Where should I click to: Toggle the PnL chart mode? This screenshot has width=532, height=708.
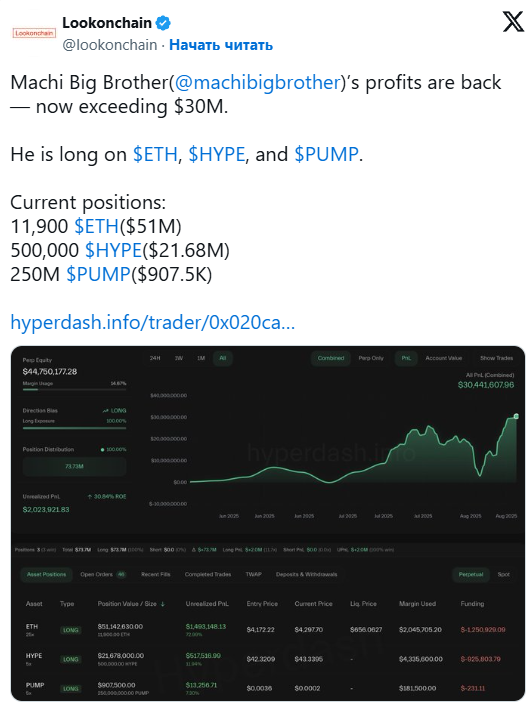pyautogui.click(x=406, y=358)
